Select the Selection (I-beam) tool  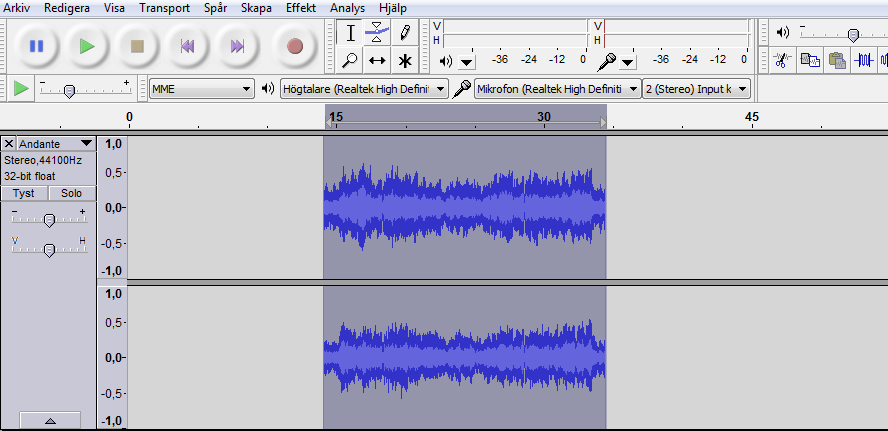tap(351, 33)
